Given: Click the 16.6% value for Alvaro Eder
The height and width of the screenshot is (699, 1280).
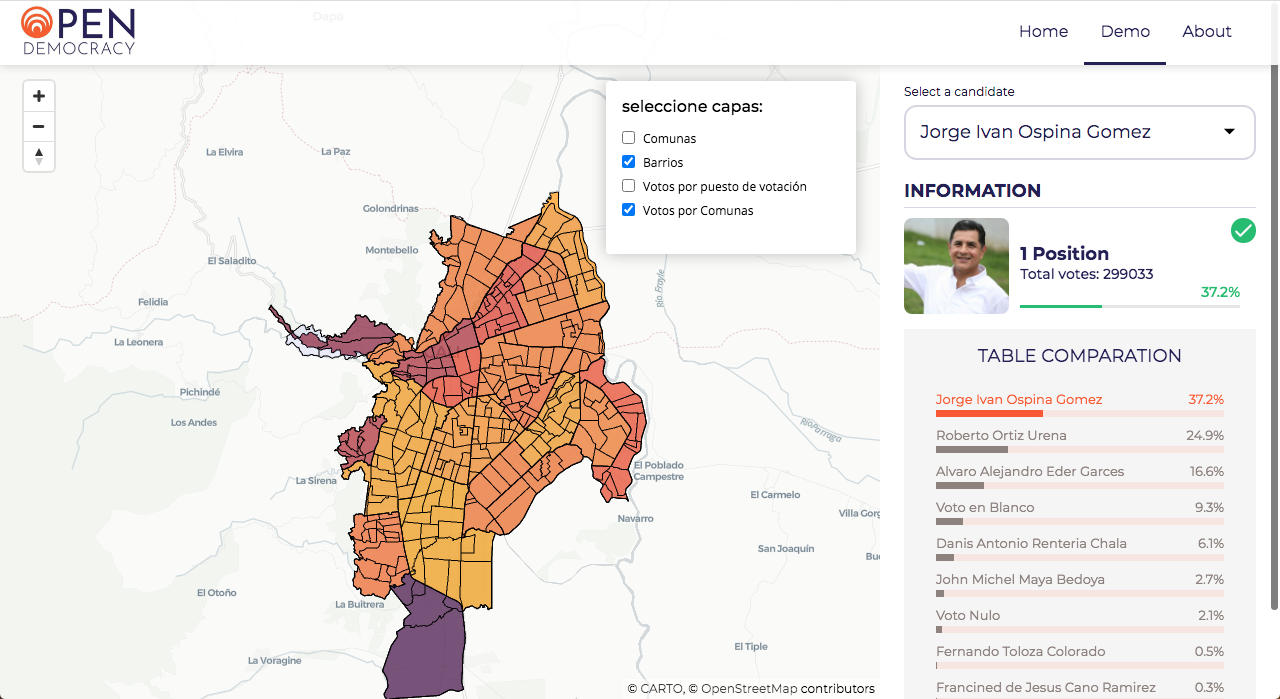Looking at the screenshot, I should click(x=1206, y=471).
